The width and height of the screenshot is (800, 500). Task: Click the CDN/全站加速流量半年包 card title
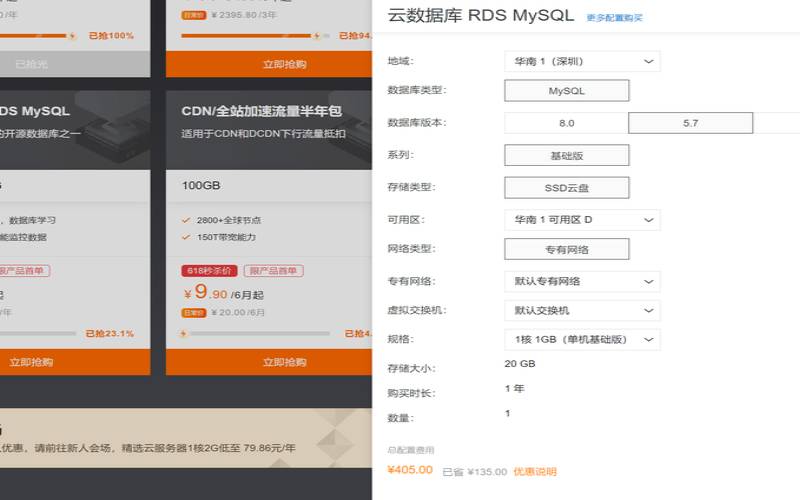point(261,111)
